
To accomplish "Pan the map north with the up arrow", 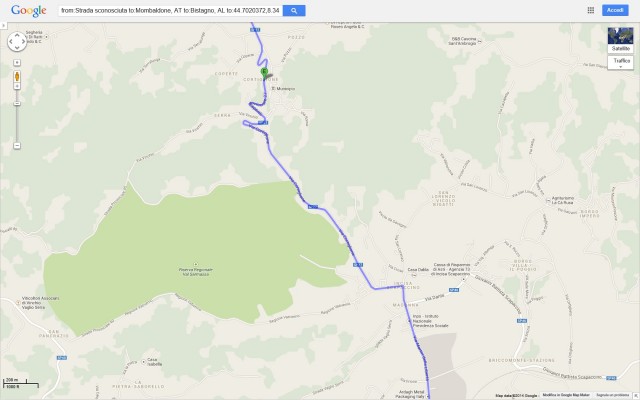I will click(x=17, y=35).
